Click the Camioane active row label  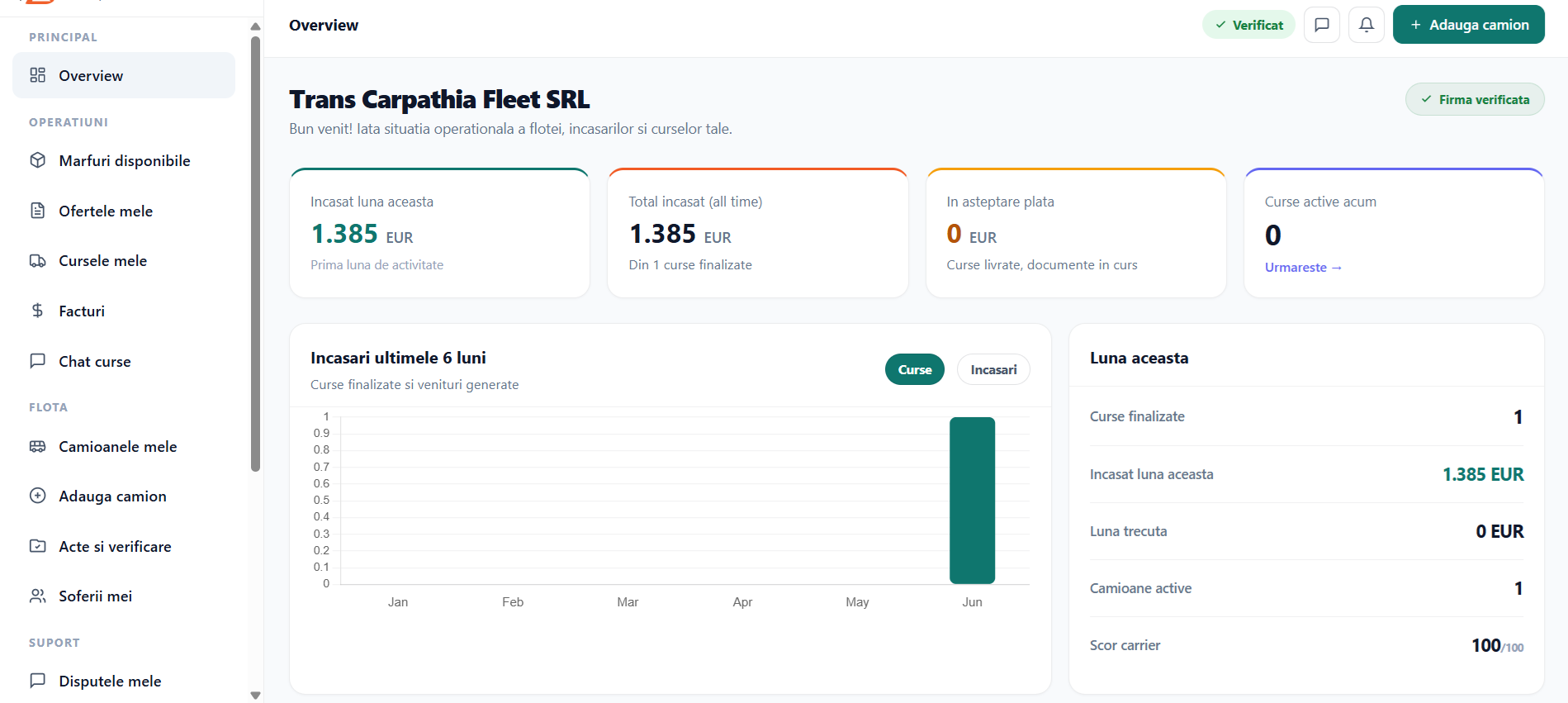(x=1140, y=588)
